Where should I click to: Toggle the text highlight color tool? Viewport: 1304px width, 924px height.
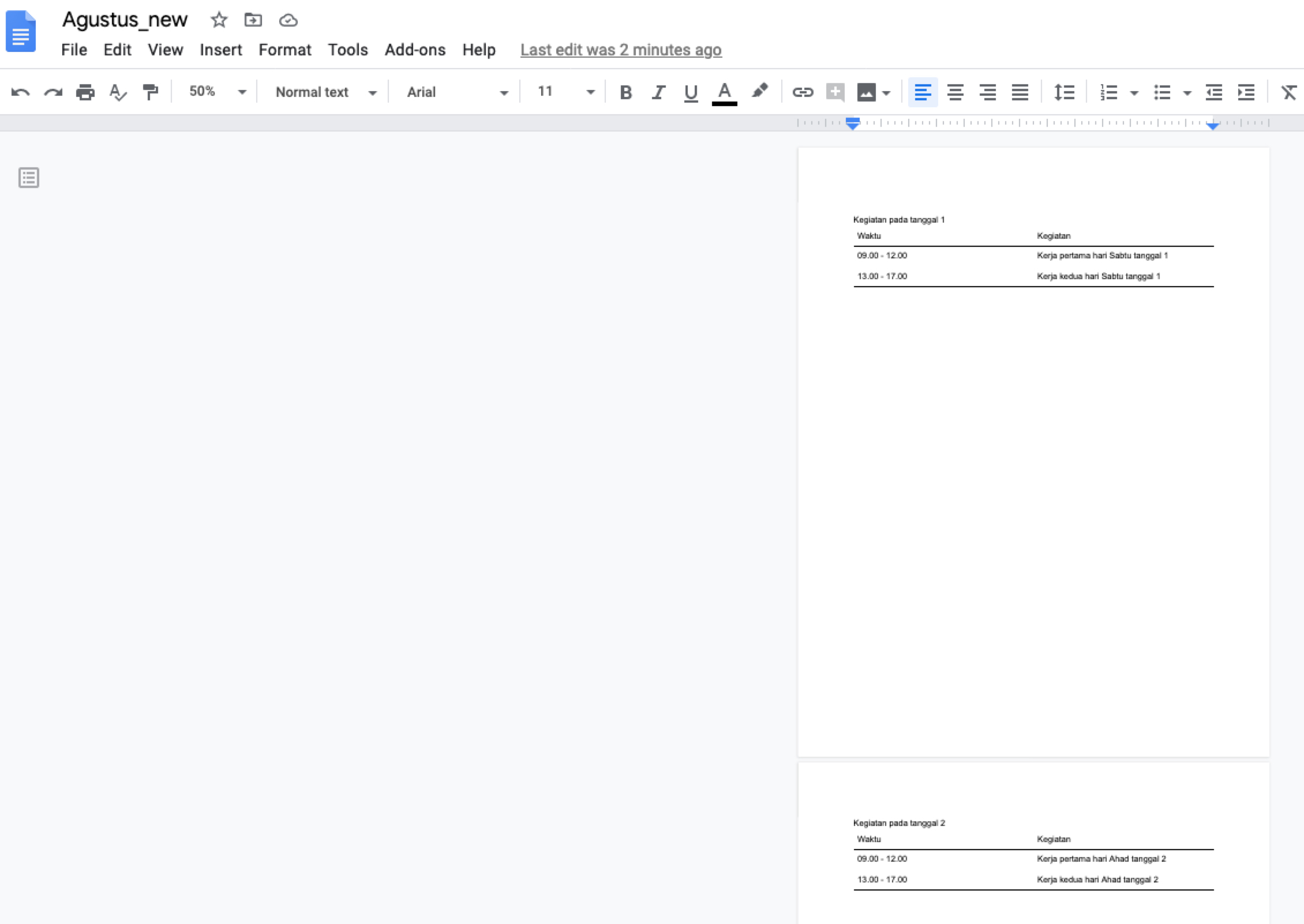click(x=760, y=92)
